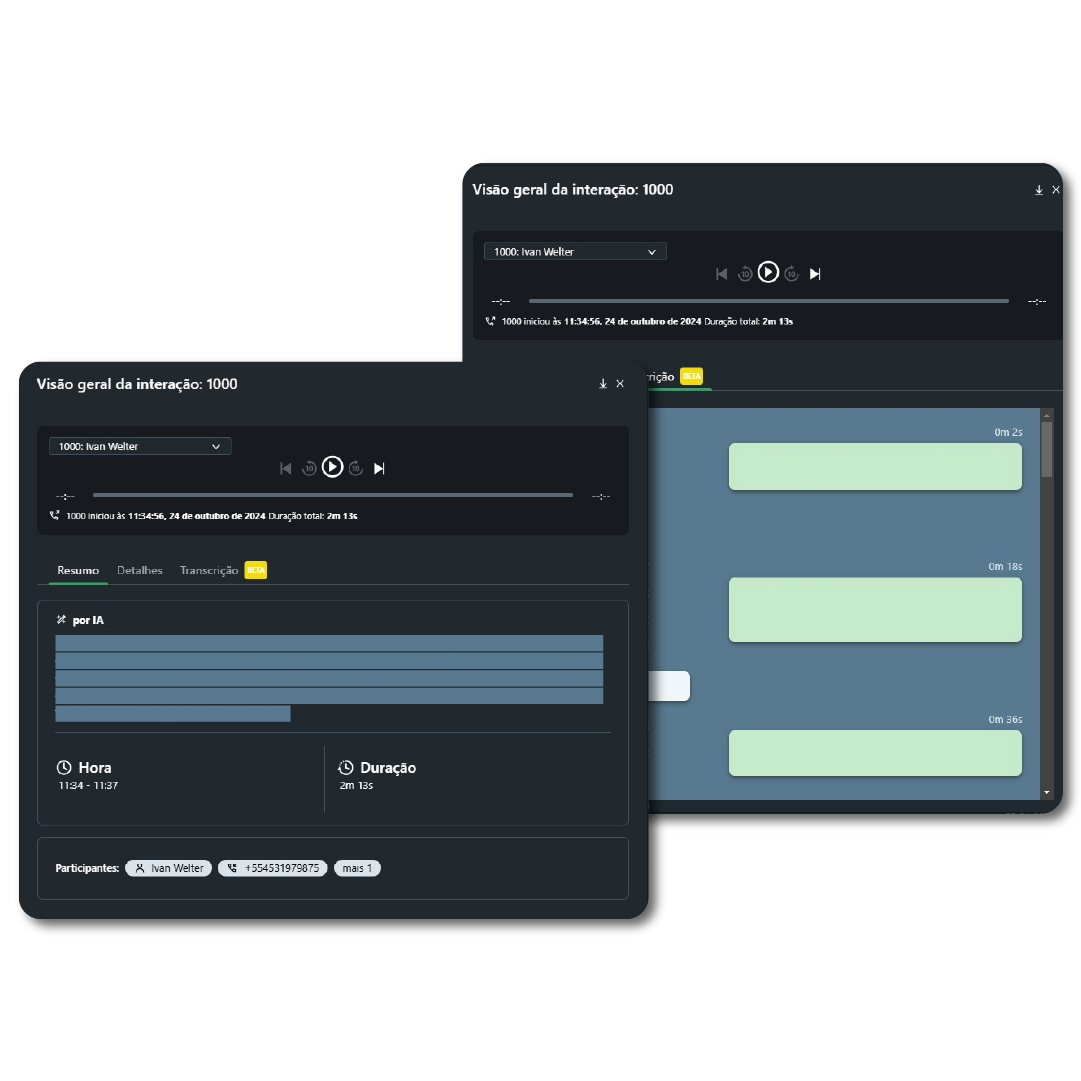
Task: Skip to next track in front summary panel
Action: [380, 468]
